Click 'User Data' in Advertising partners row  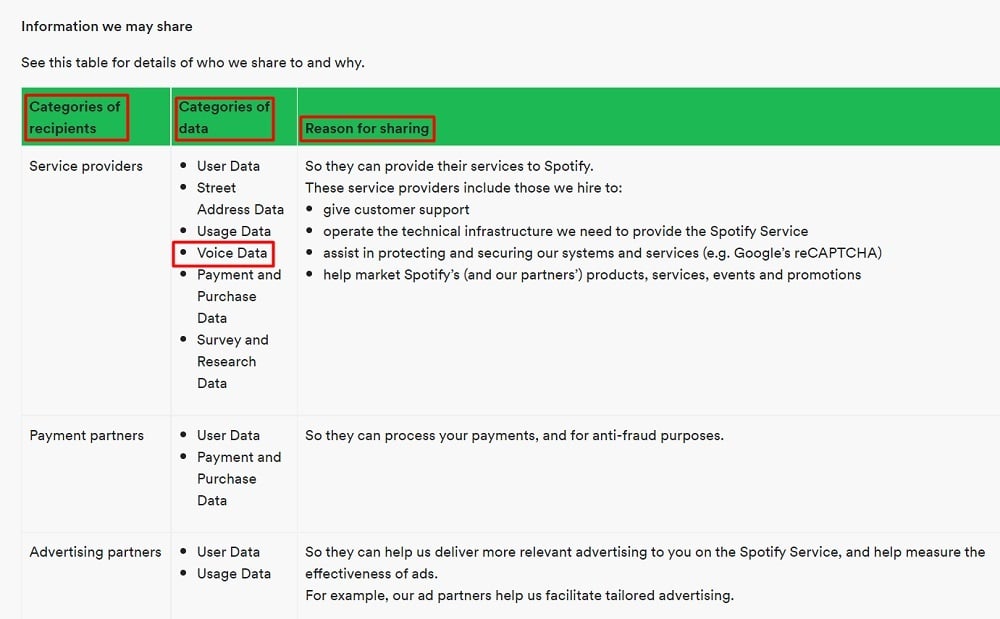pyautogui.click(x=228, y=552)
